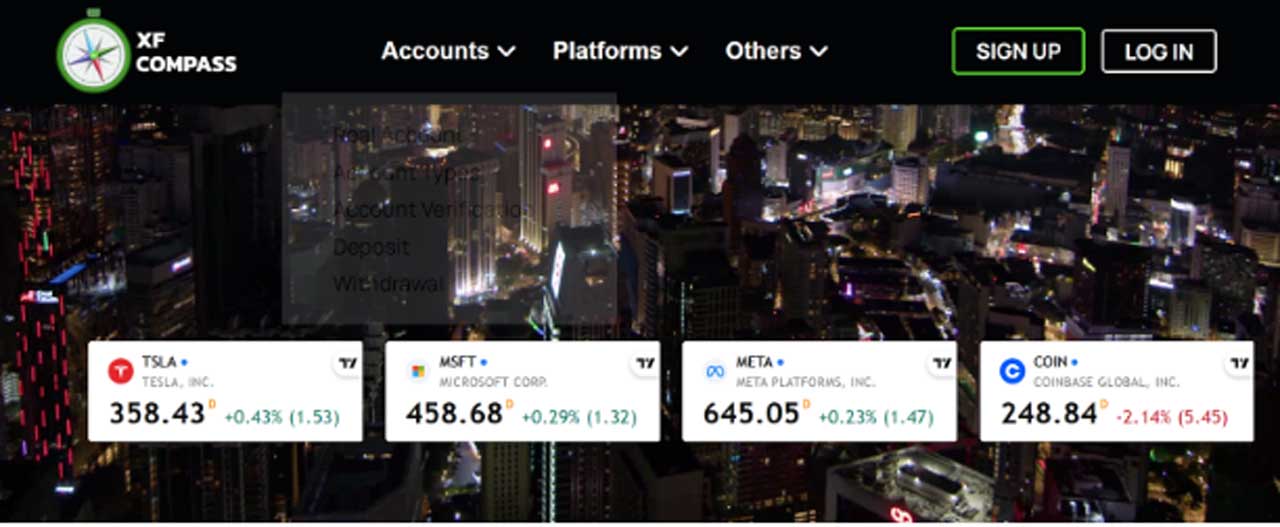The width and height of the screenshot is (1280, 527).
Task: Click the Meta logo on META card
Action: click(715, 371)
